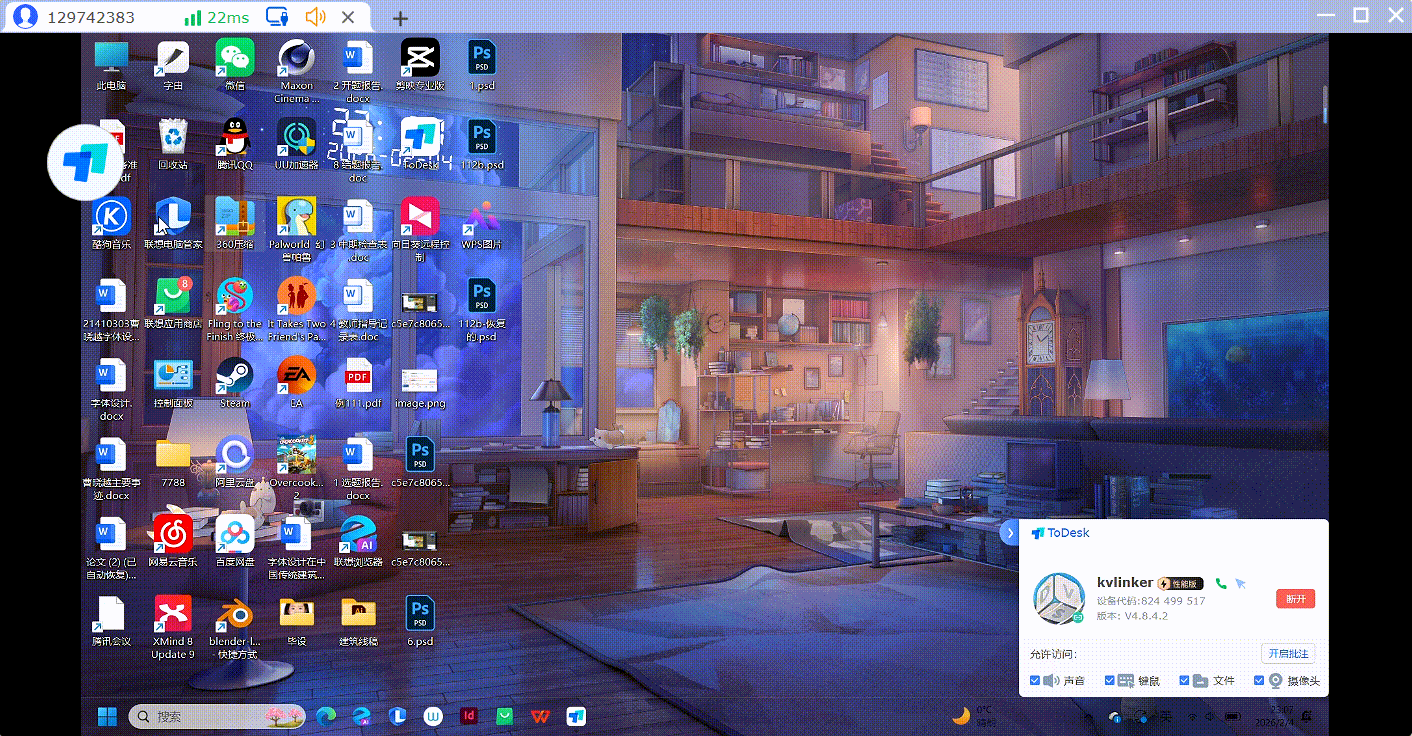Select the 1.psd file on desktop
1412x736 pixels.
point(482,63)
